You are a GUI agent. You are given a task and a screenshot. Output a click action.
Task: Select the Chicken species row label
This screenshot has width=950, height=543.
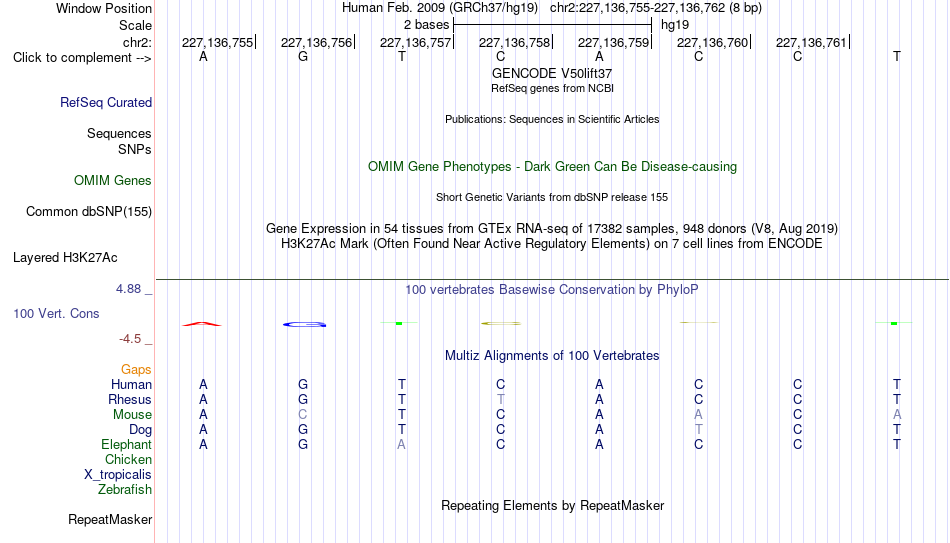point(128,459)
